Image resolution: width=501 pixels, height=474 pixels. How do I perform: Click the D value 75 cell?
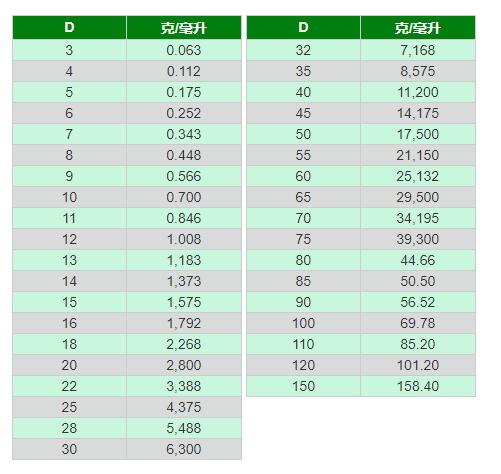303,239
